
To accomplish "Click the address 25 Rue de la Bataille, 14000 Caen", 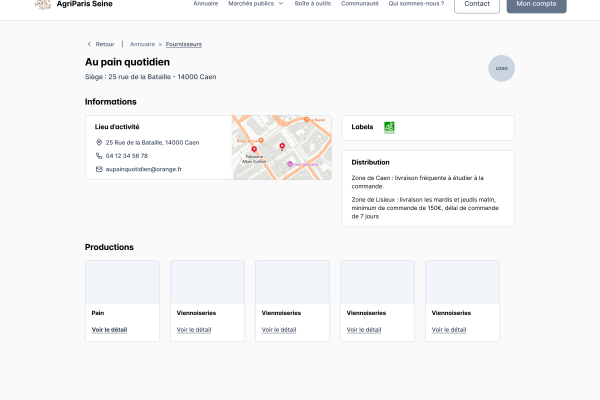I will coord(152,142).
